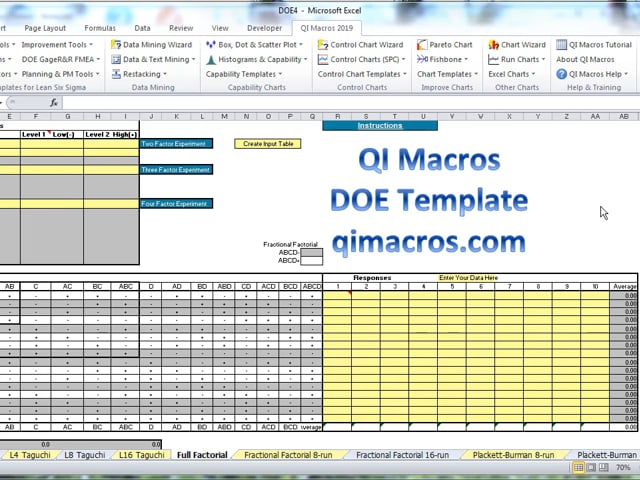Open the Chart Wizard icon
640x480 pixels.
[493, 44]
